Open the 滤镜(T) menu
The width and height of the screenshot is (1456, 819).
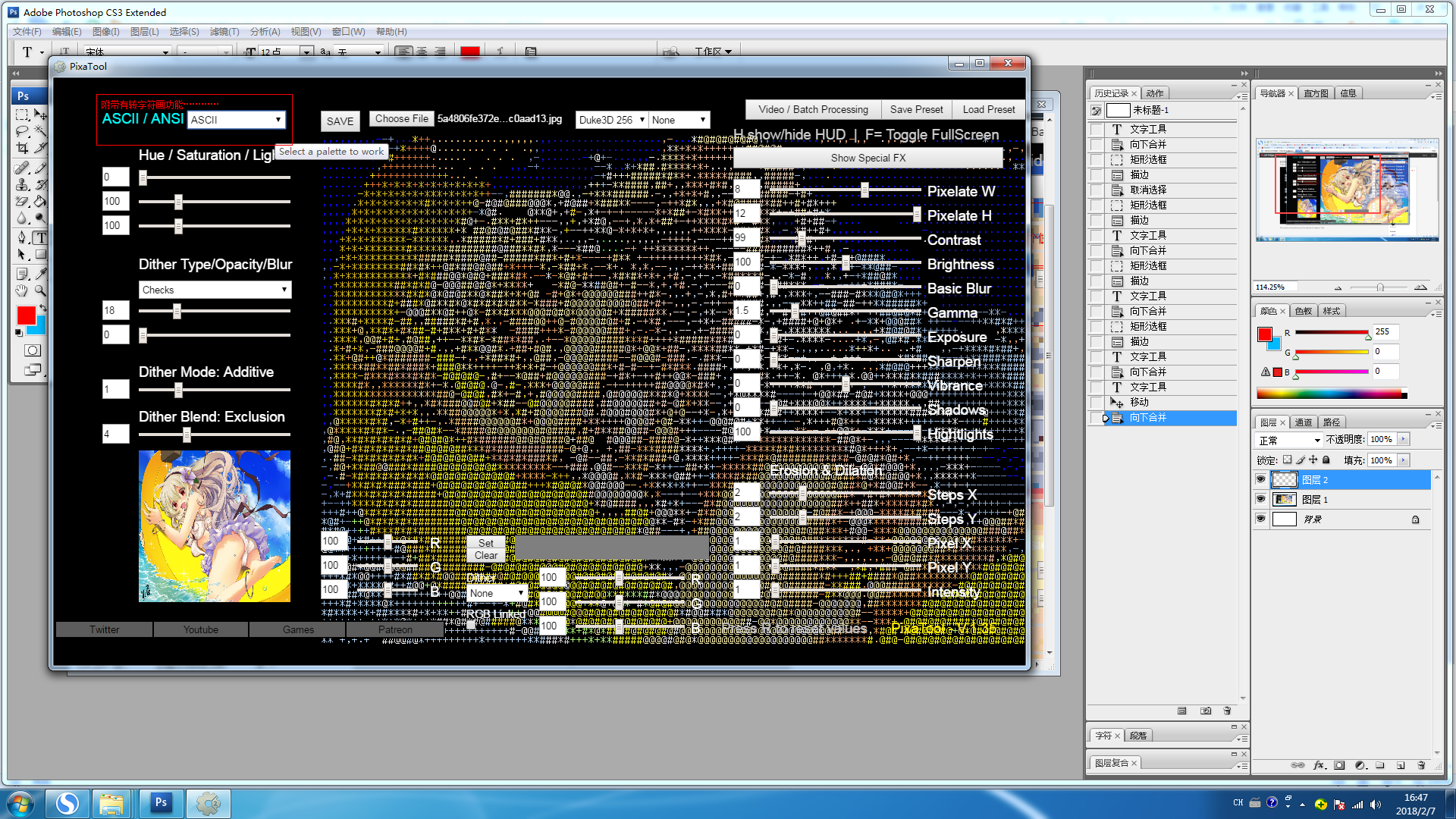tap(224, 32)
